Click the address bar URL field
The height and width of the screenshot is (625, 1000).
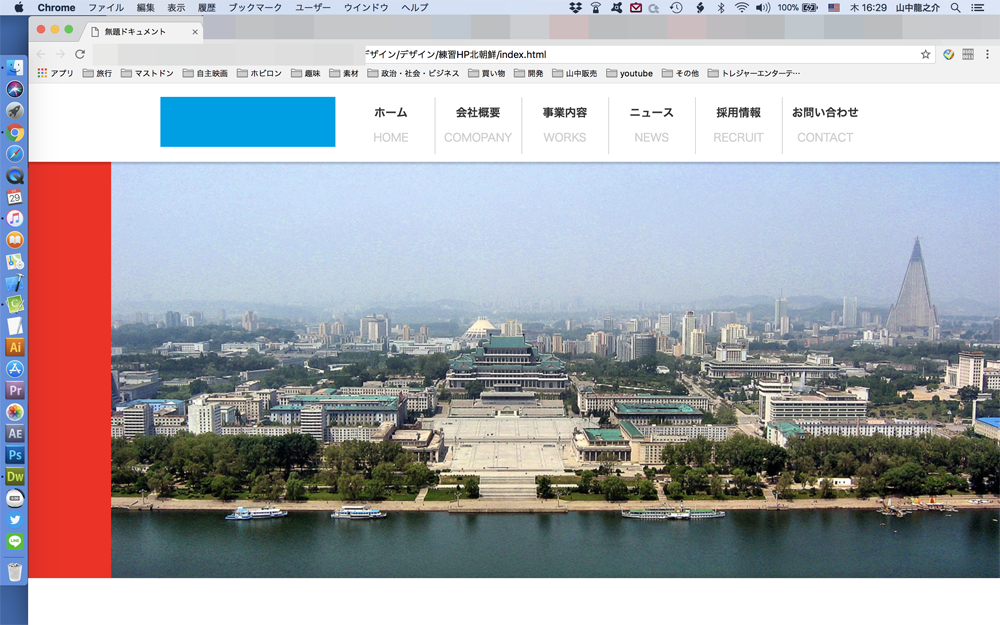pos(500,54)
